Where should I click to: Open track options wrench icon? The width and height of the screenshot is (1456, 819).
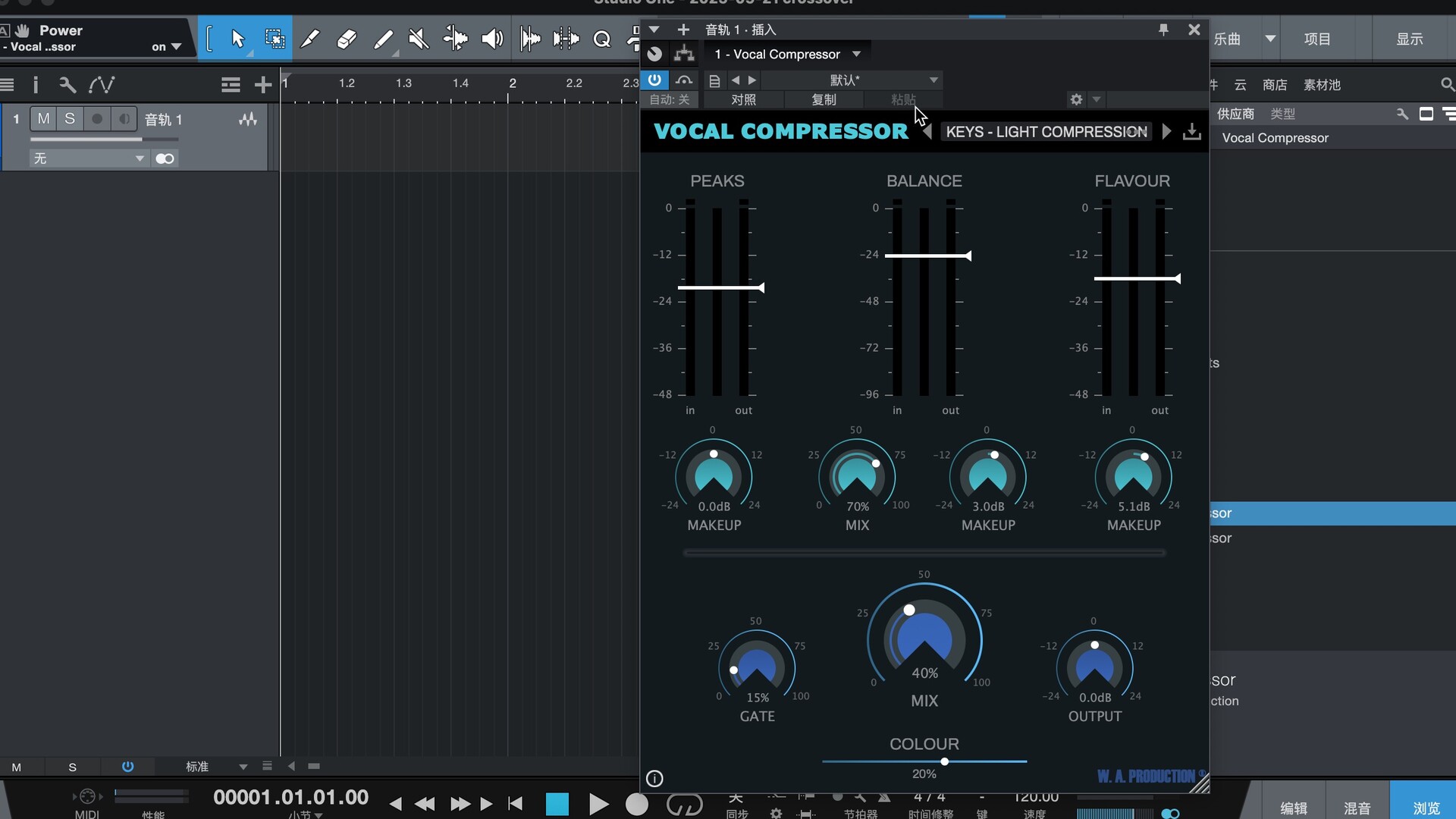[x=67, y=85]
